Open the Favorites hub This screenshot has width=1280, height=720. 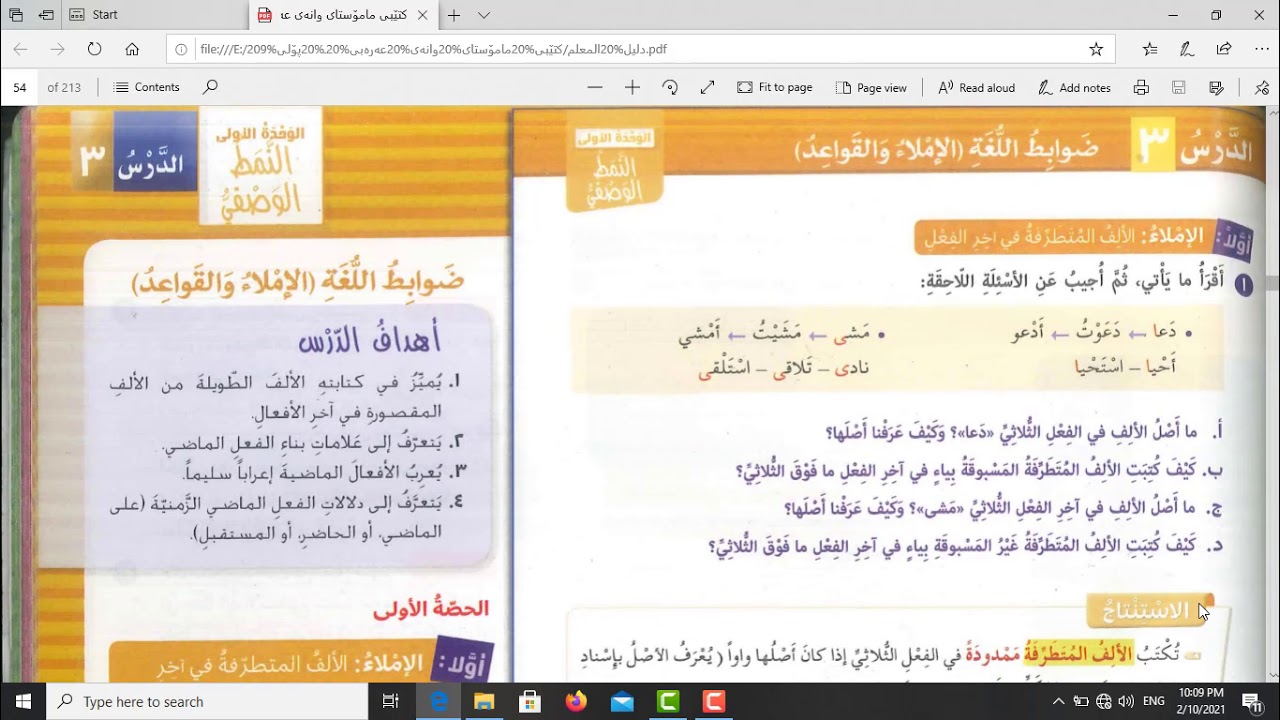[x=1150, y=49]
